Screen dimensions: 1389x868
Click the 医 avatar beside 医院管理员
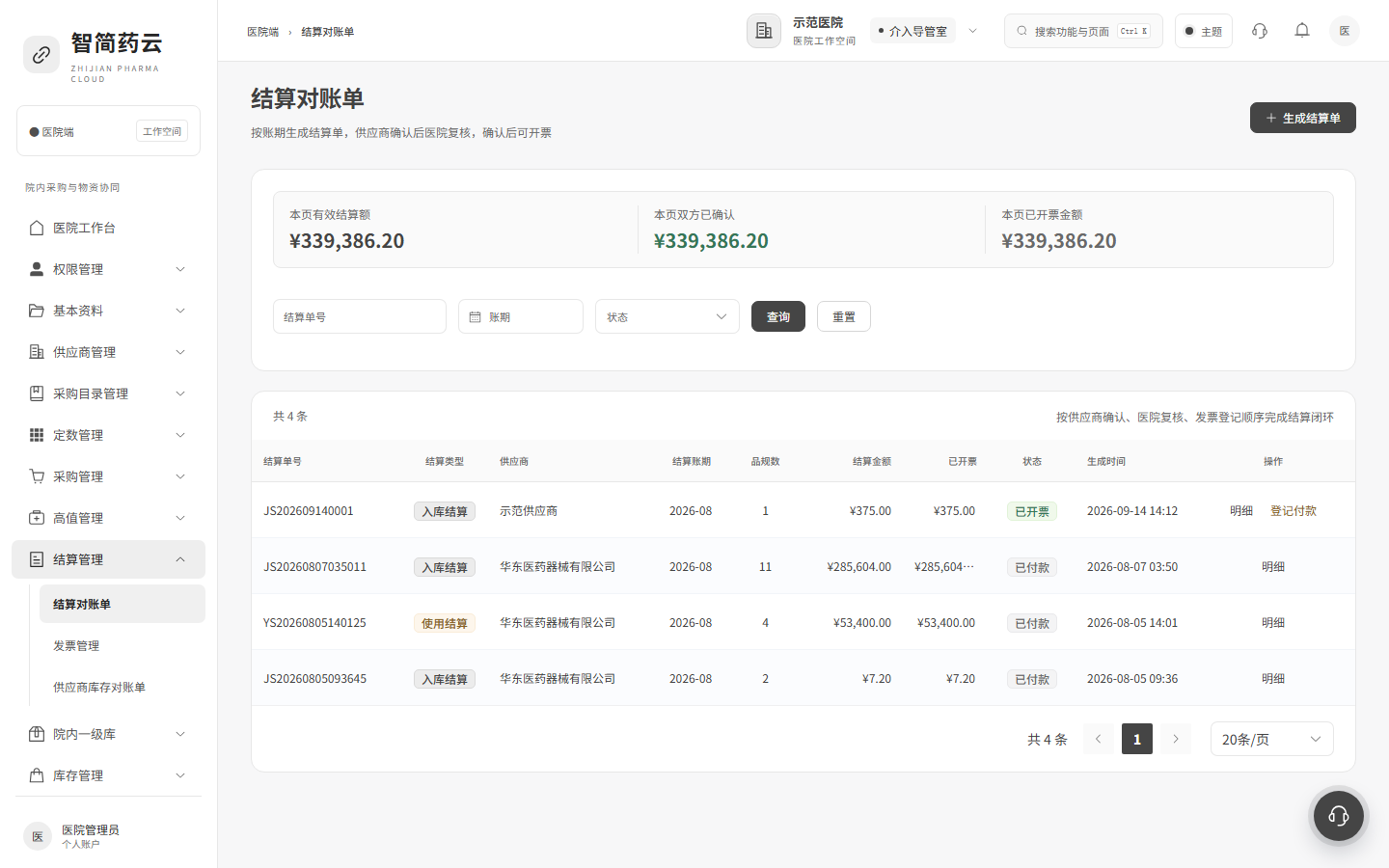(38, 836)
